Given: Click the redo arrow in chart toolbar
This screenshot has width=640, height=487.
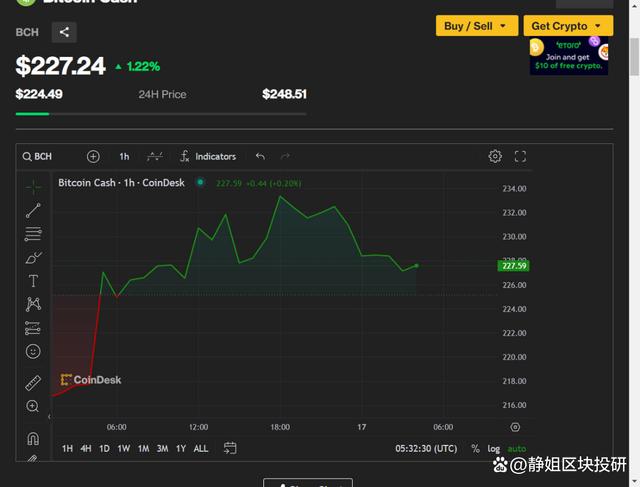Looking at the screenshot, I should (285, 156).
